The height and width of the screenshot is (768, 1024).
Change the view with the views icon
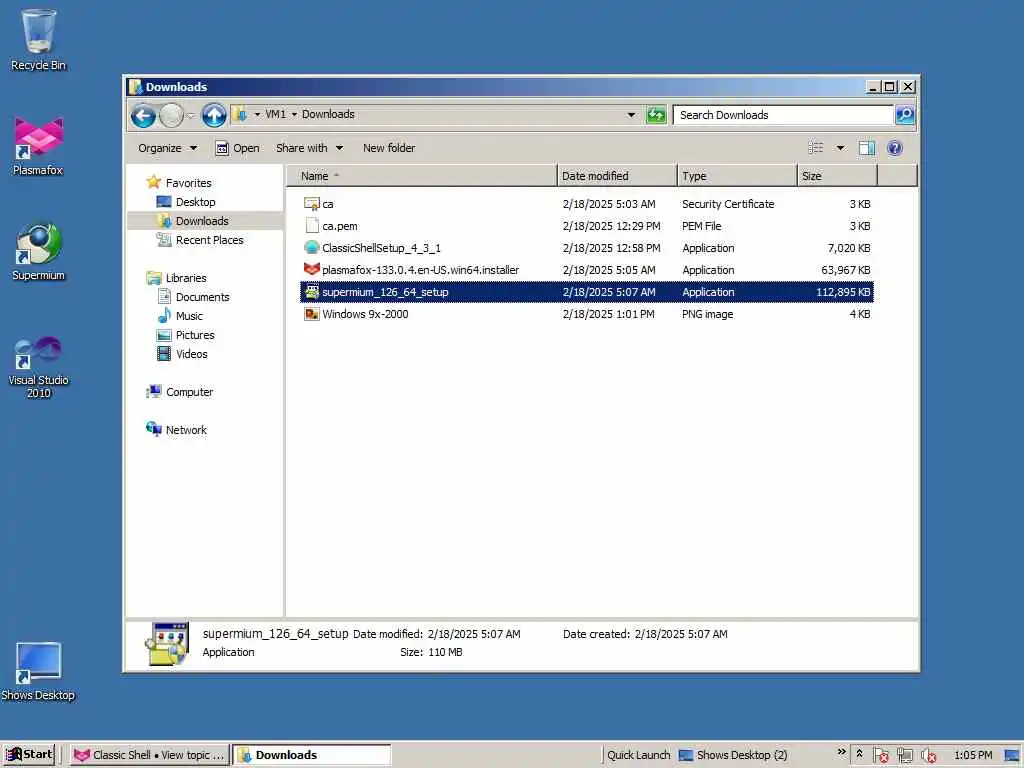coord(816,148)
